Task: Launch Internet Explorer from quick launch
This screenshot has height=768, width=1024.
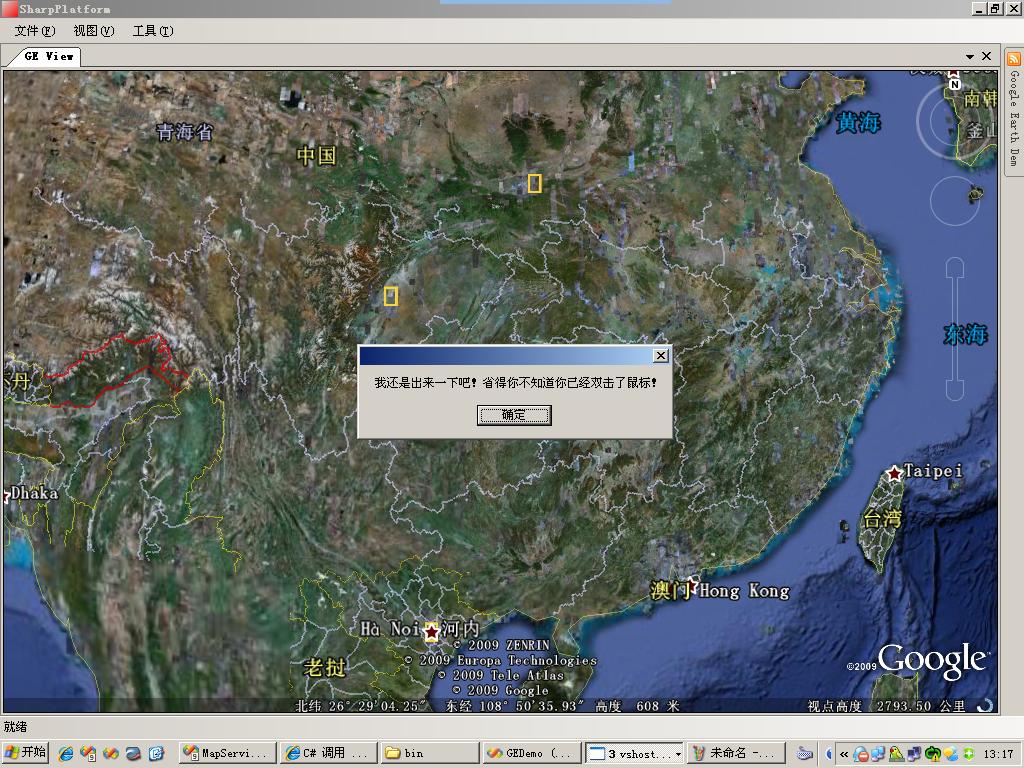Action: [x=66, y=754]
